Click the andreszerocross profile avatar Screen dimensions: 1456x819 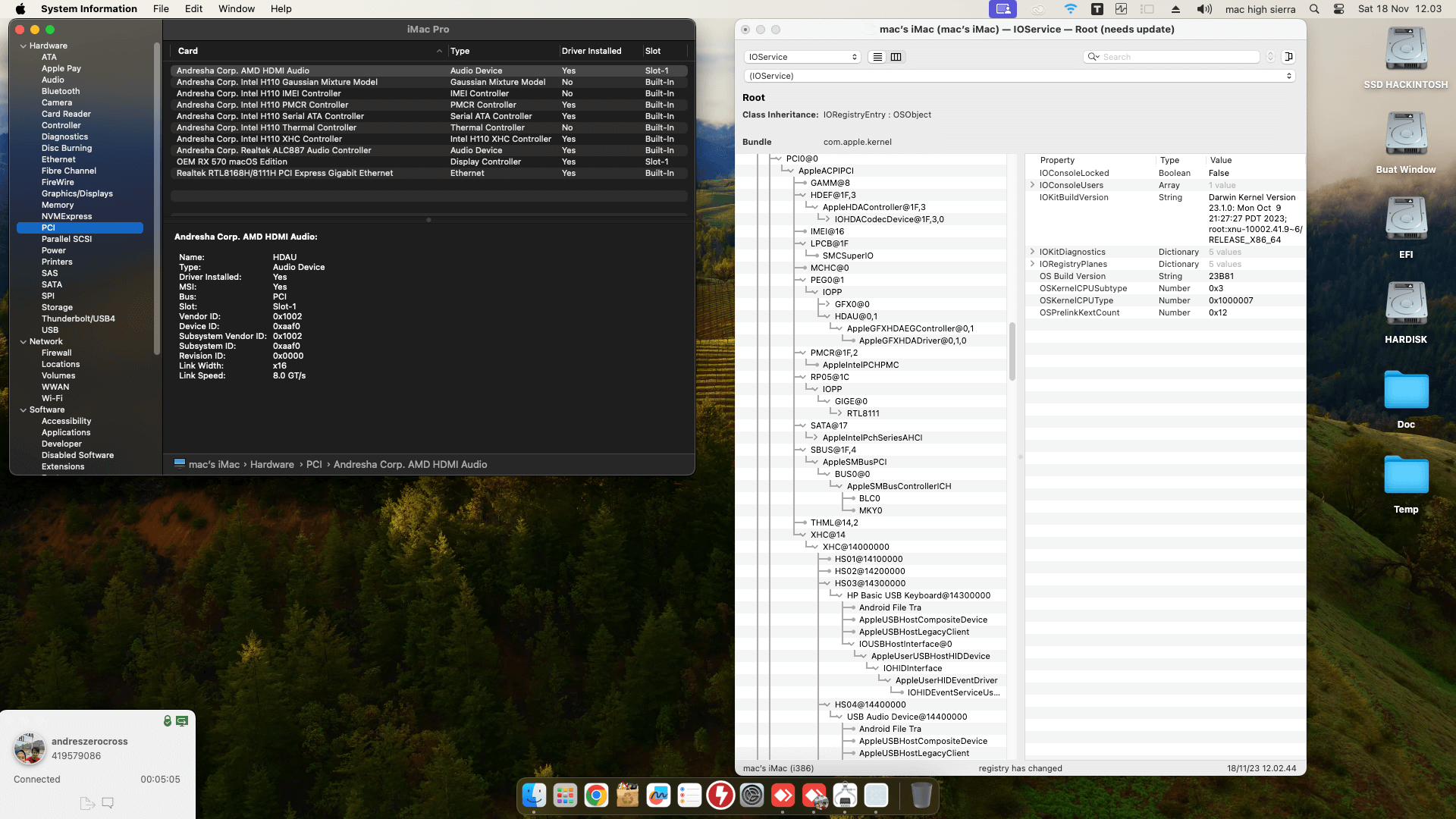point(29,749)
